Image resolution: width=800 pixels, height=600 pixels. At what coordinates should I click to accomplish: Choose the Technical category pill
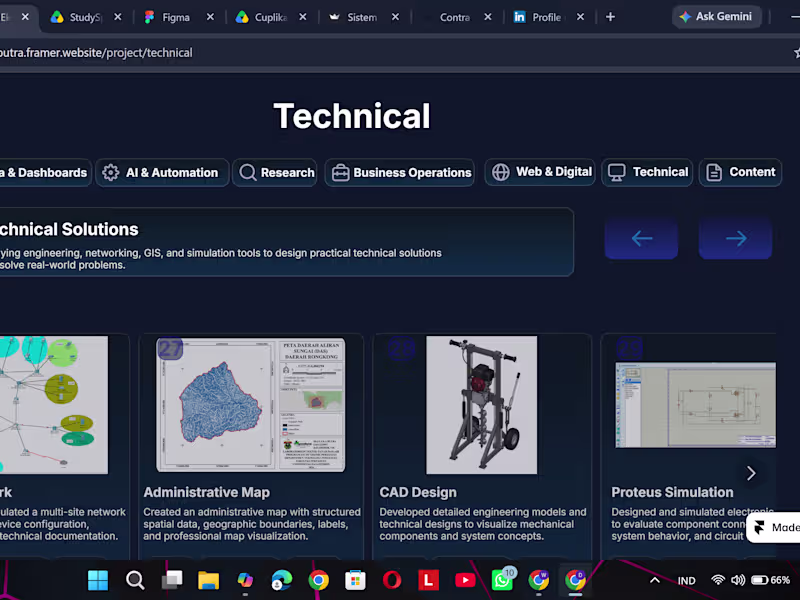tap(647, 172)
